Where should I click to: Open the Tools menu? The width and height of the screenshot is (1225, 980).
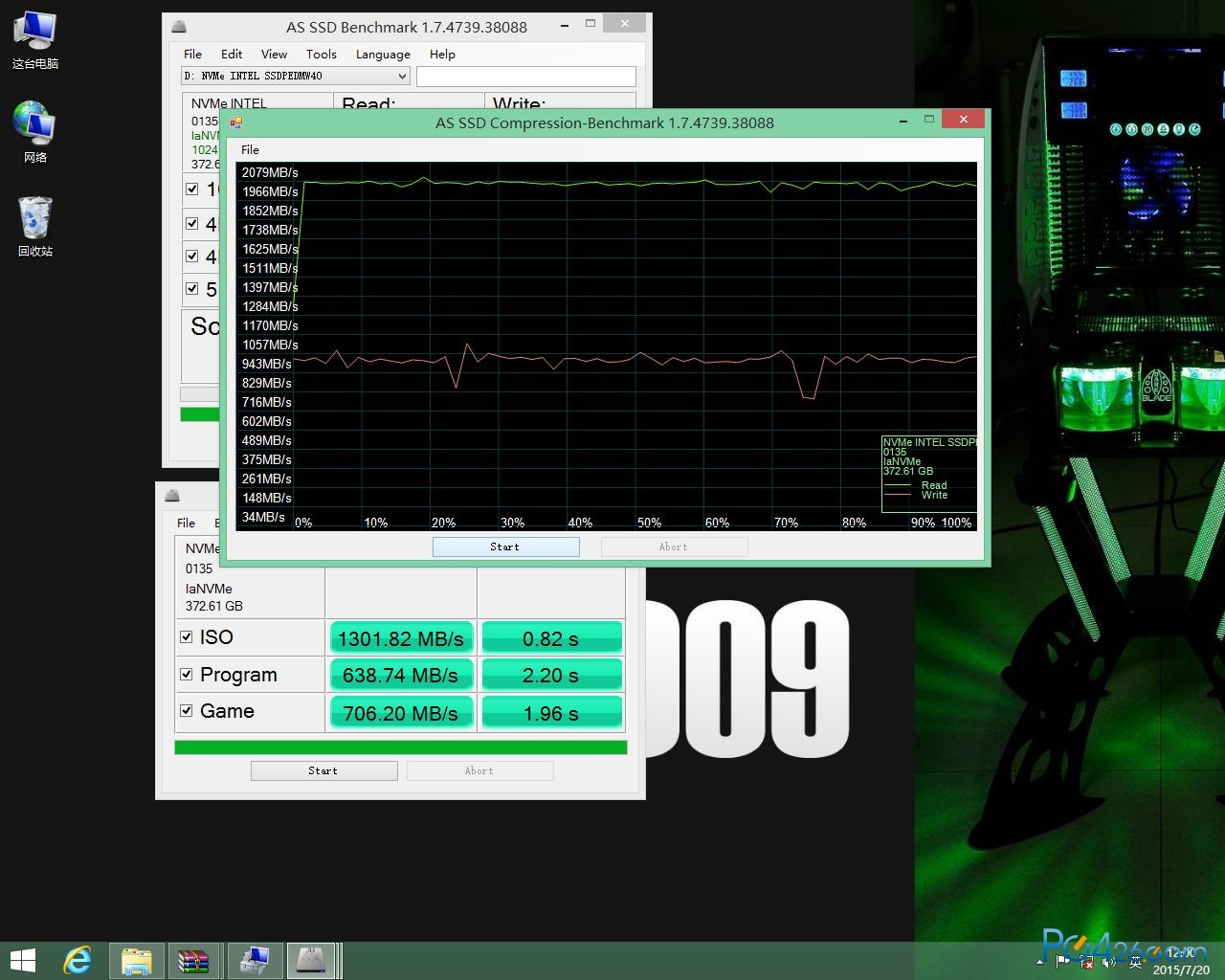click(322, 55)
